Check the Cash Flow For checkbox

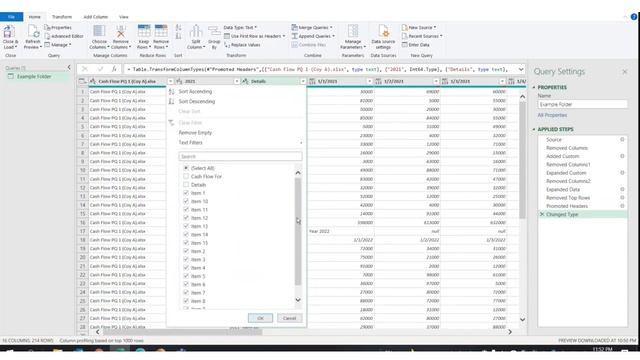click(186, 176)
